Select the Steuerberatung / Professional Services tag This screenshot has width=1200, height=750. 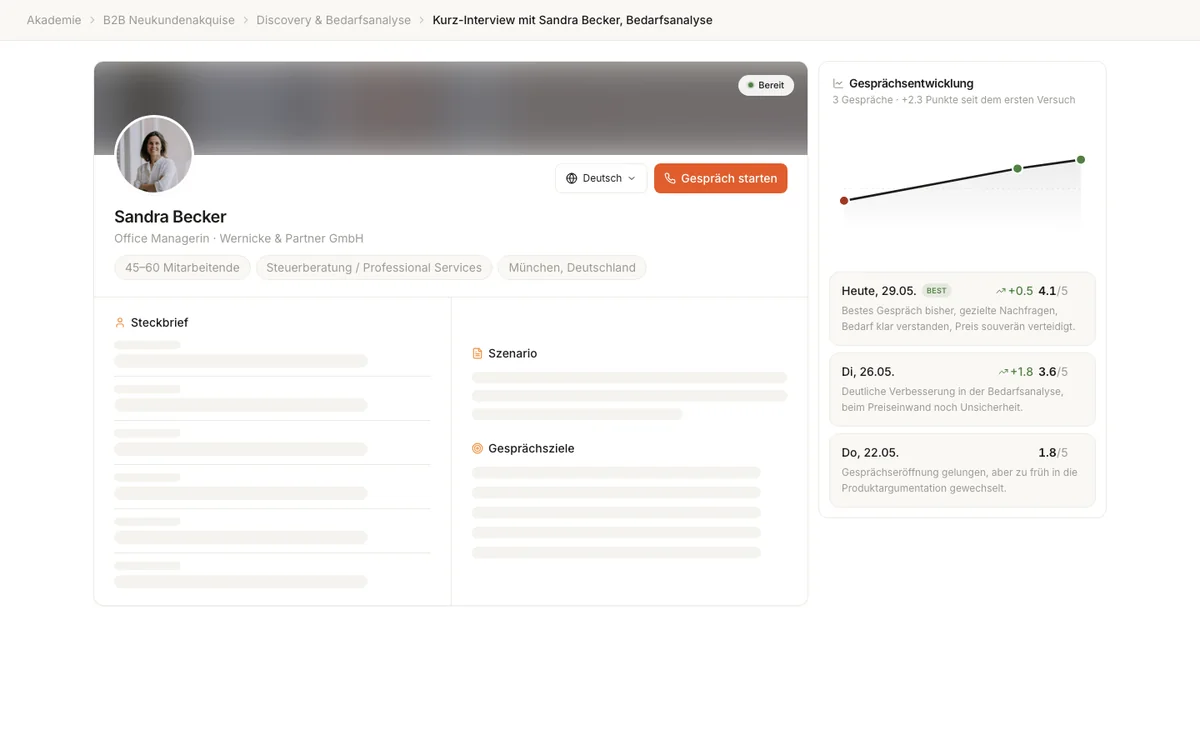pyautogui.click(x=374, y=268)
